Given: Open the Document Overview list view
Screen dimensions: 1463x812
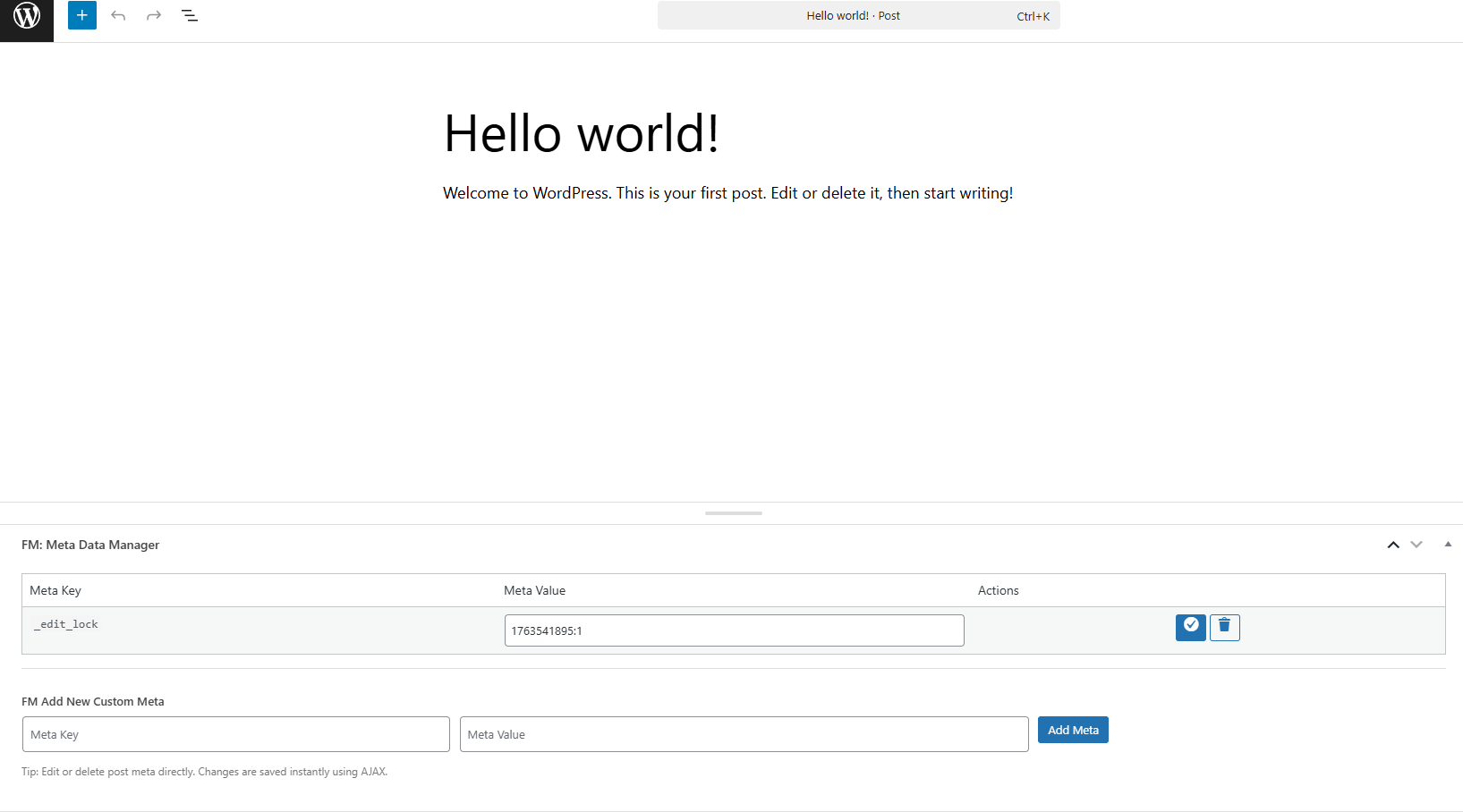Looking at the screenshot, I should 190,15.
